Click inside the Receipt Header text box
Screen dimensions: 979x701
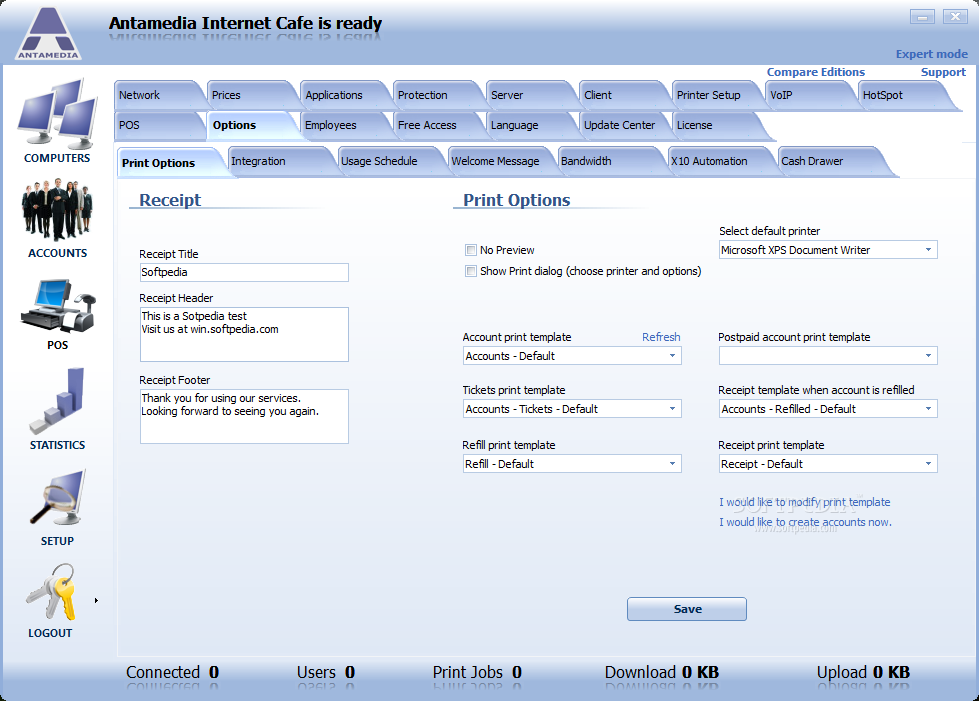pyautogui.click(x=244, y=335)
